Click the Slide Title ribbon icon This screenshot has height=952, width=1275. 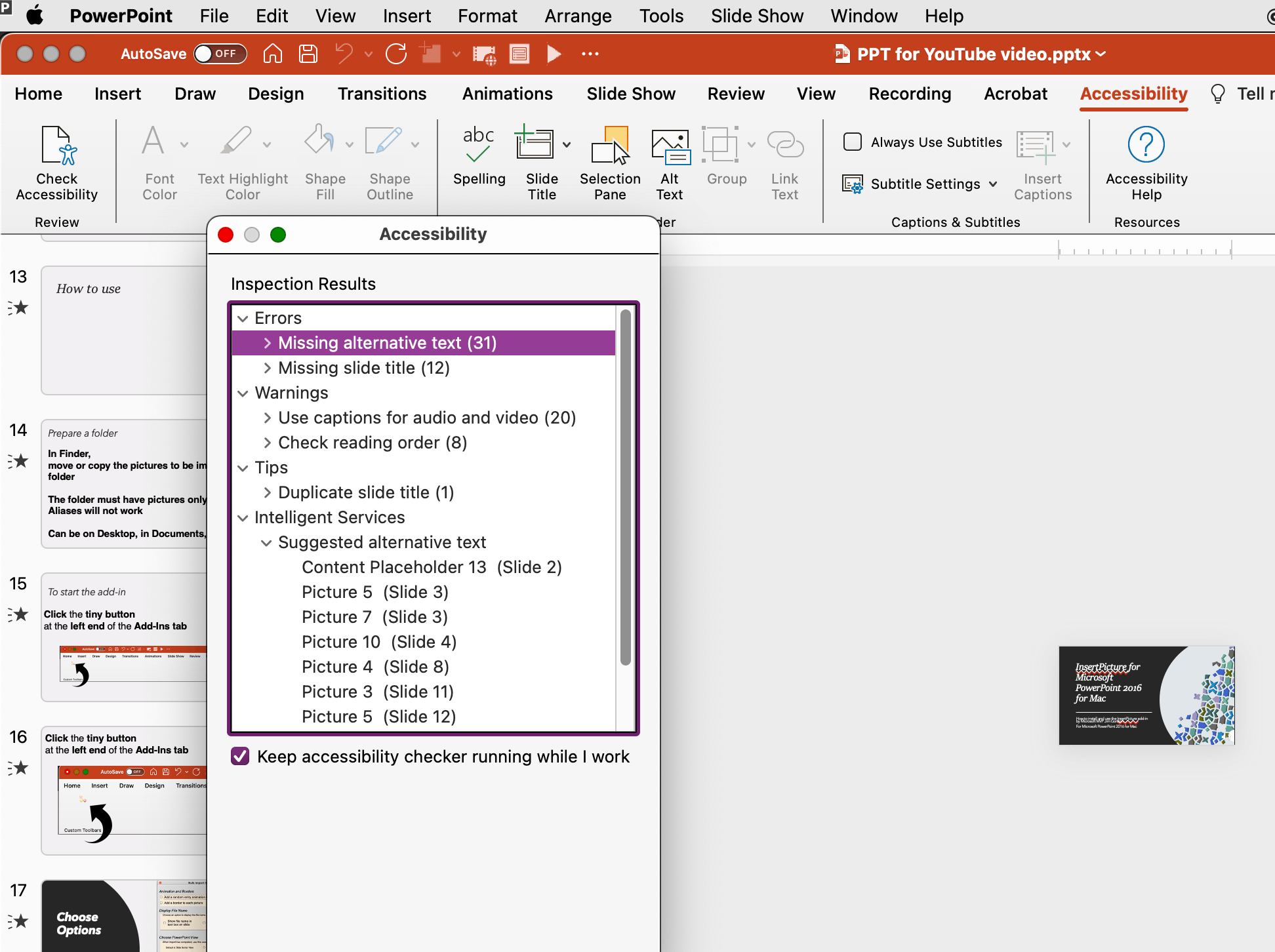pos(535,143)
